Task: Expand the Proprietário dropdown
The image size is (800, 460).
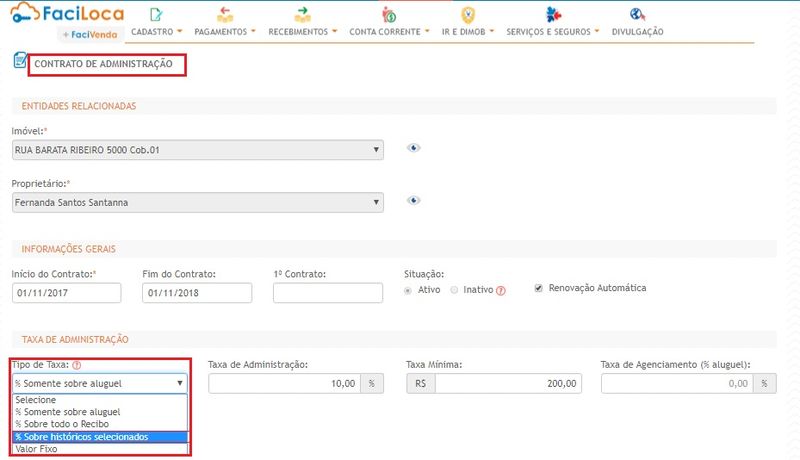Action: tap(197, 202)
